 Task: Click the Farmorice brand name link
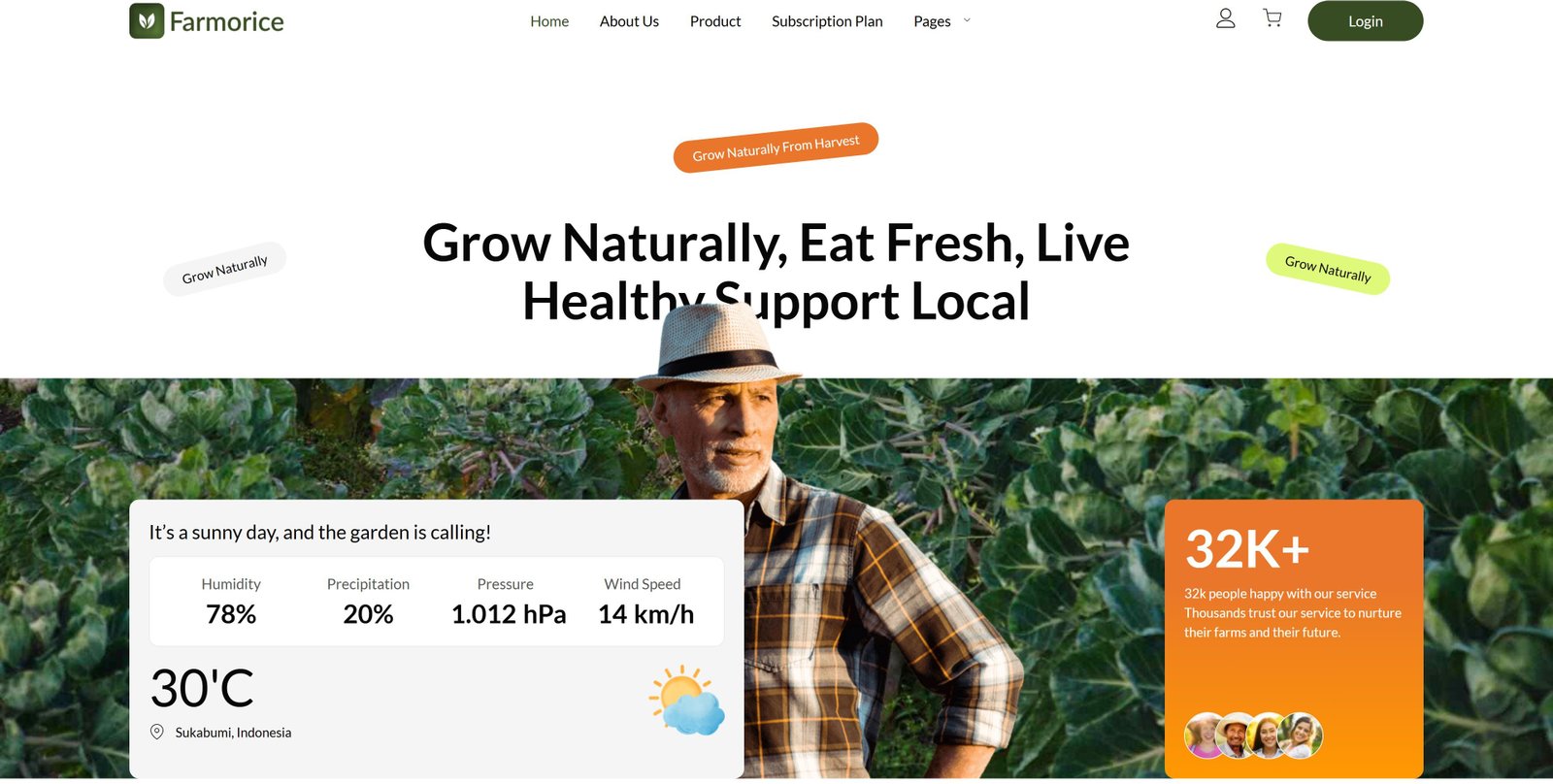pyautogui.click(x=227, y=21)
